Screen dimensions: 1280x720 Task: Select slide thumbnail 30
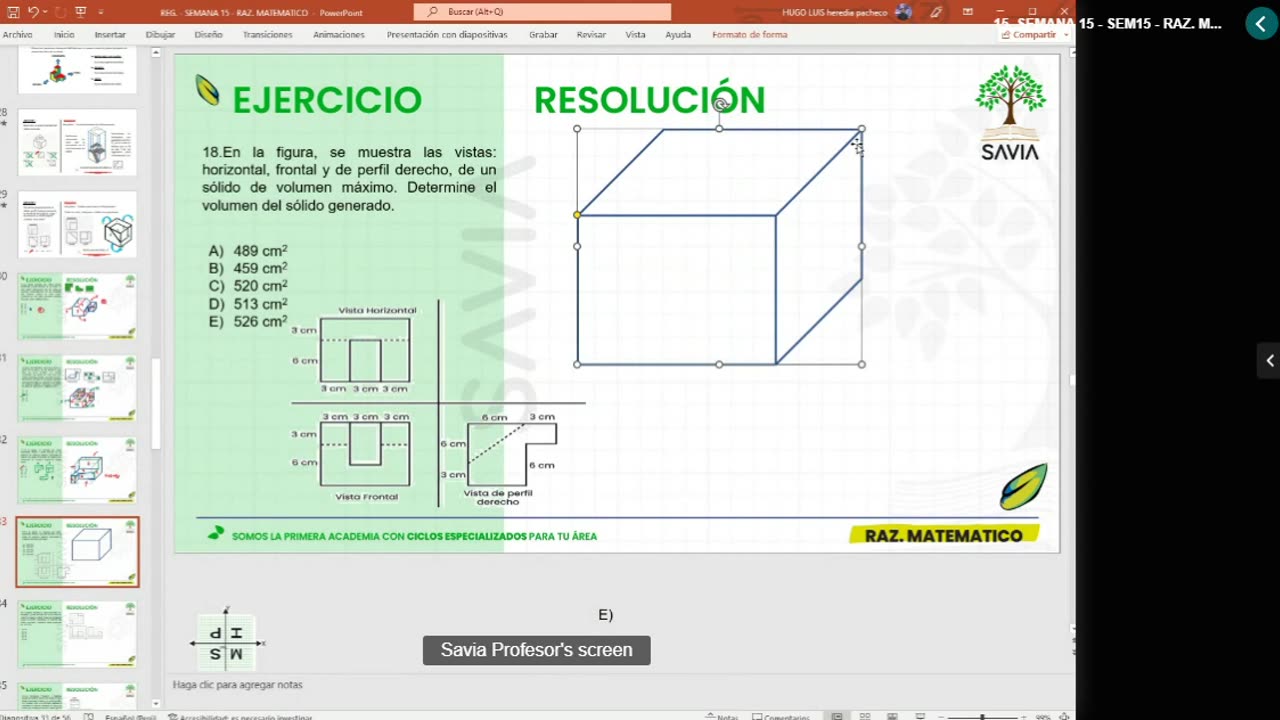click(x=77, y=306)
